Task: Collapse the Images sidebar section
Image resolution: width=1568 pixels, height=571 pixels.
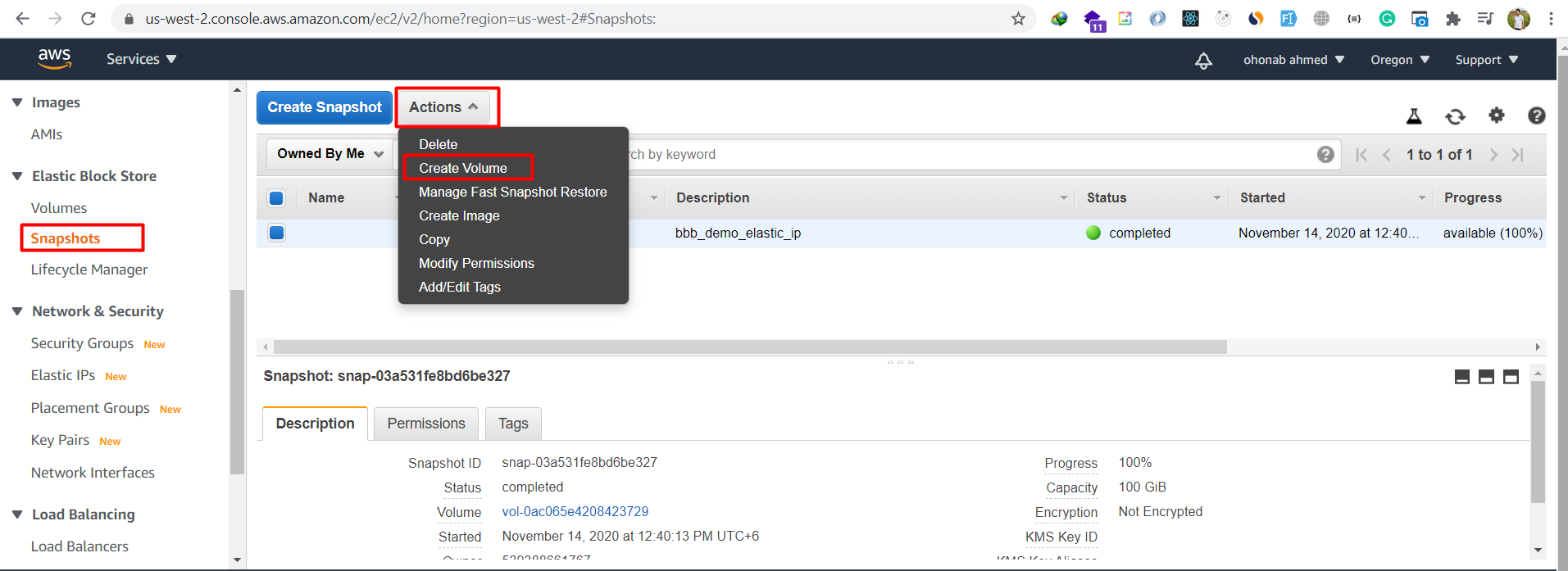Action: [17, 102]
